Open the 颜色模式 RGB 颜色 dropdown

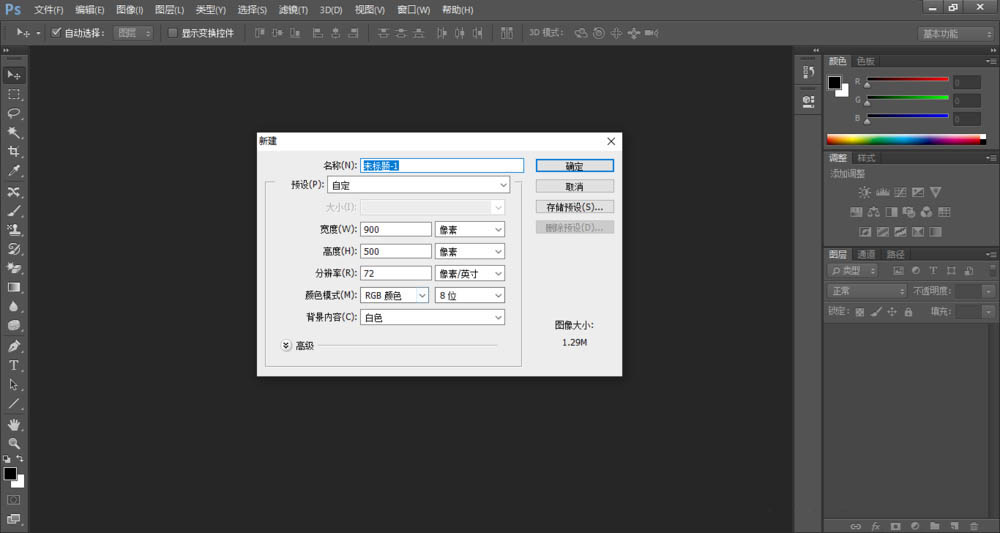(x=395, y=295)
